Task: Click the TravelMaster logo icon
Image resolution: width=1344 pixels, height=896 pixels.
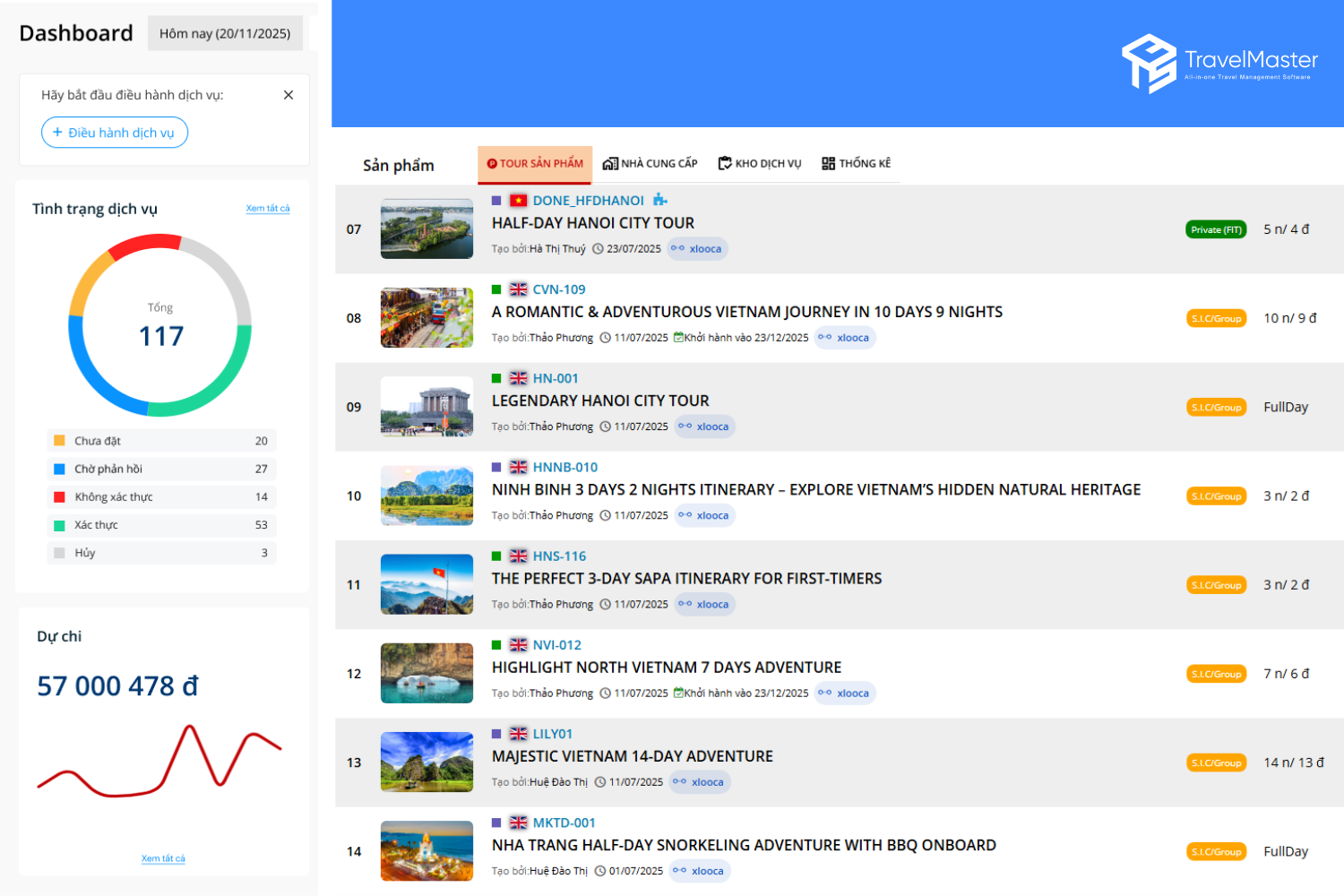Action: coord(1149,63)
